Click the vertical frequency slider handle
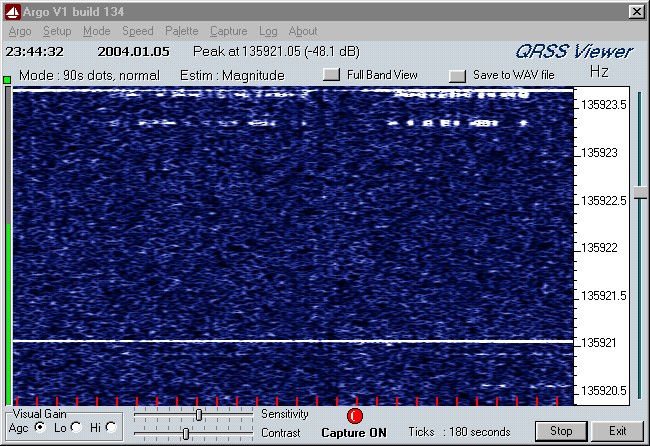 640,193
